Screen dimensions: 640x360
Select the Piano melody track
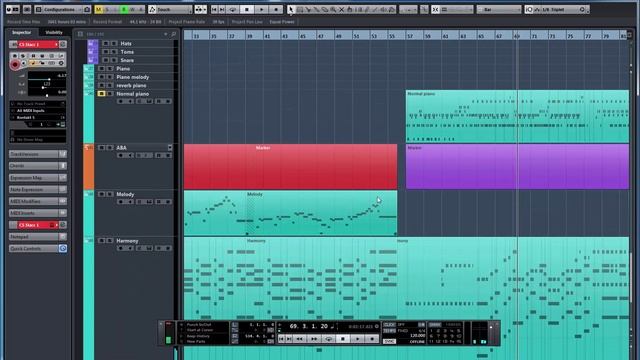pos(133,77)
